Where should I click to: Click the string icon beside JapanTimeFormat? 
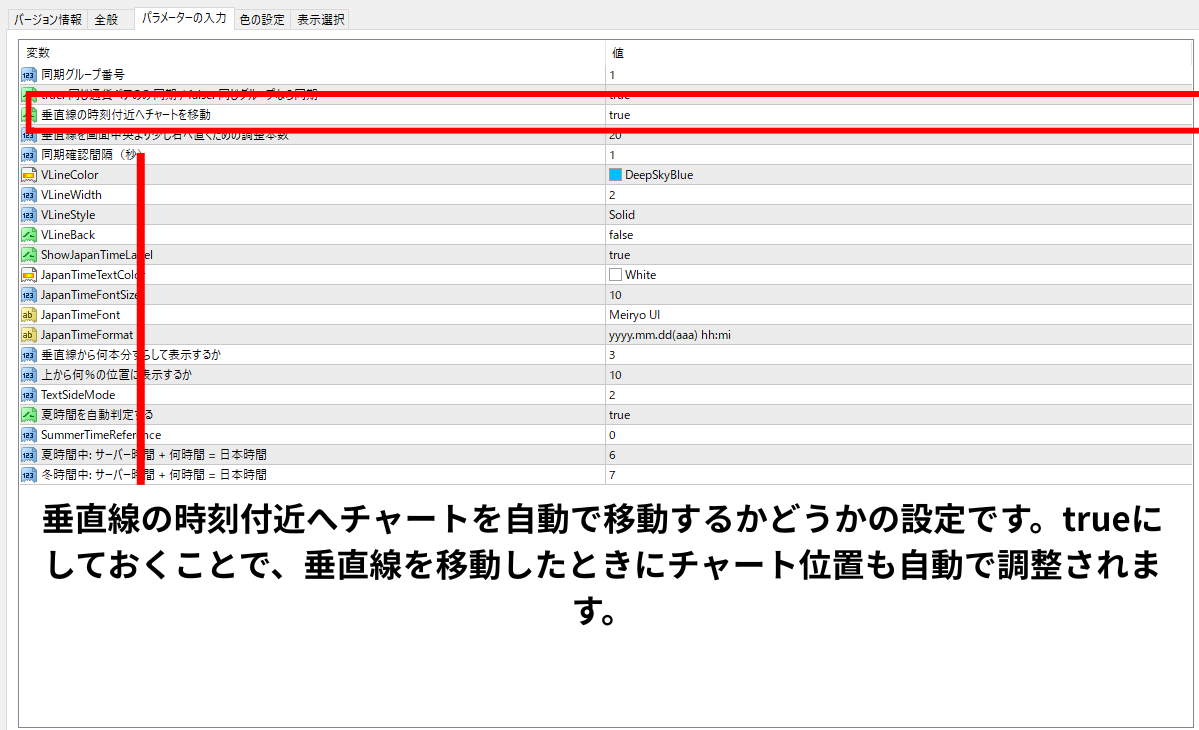click(29, 335)
